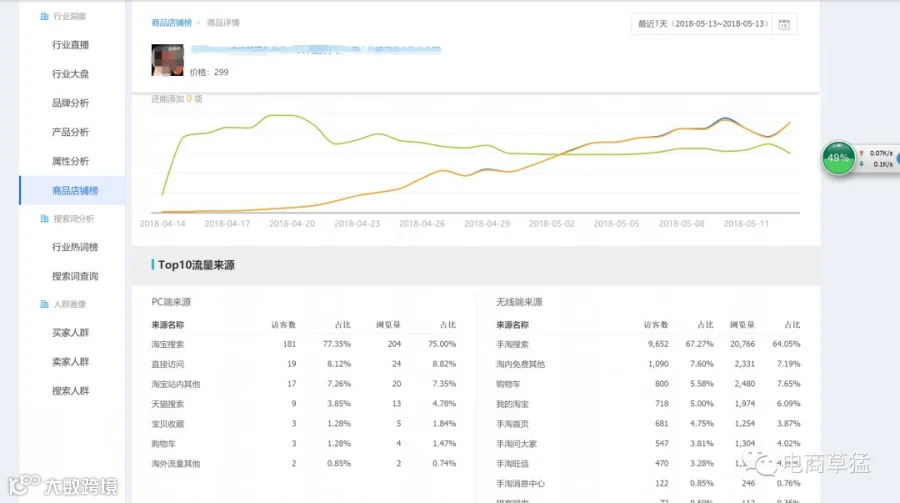The height and width of the screenshot is (503, 900).
Task: Click the 行业洞察 section icon
Action: click(x=44, y=16)
